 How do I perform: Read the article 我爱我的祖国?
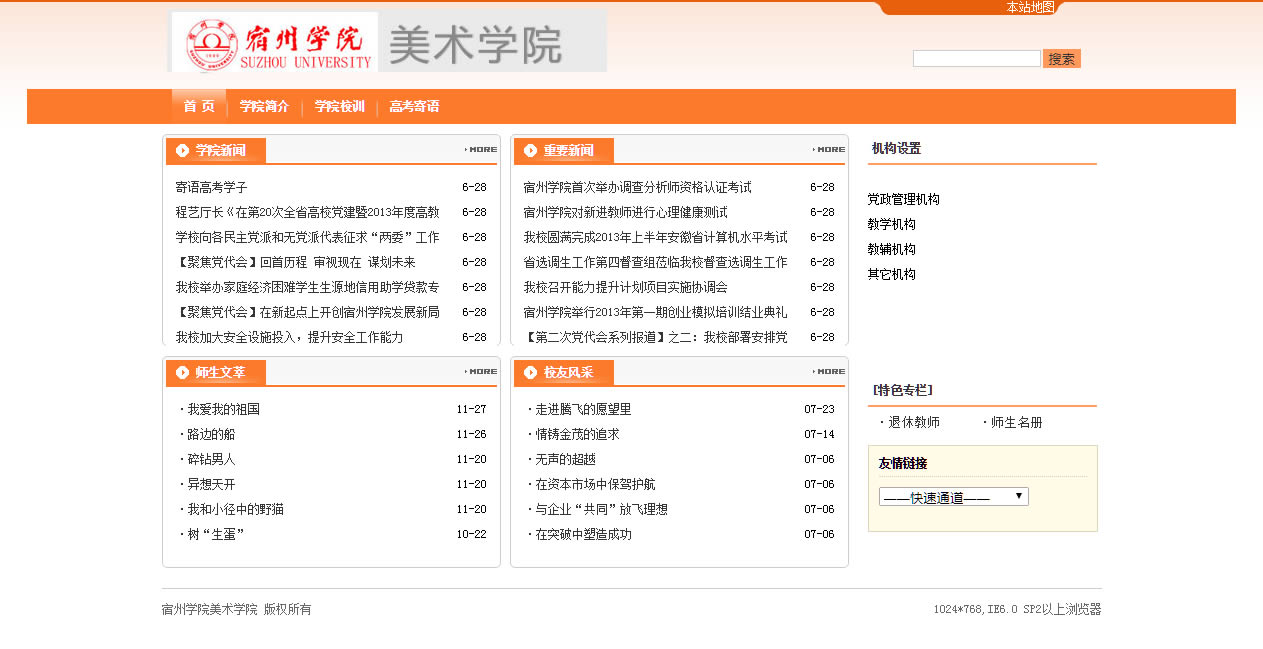(x=223, y=410)
